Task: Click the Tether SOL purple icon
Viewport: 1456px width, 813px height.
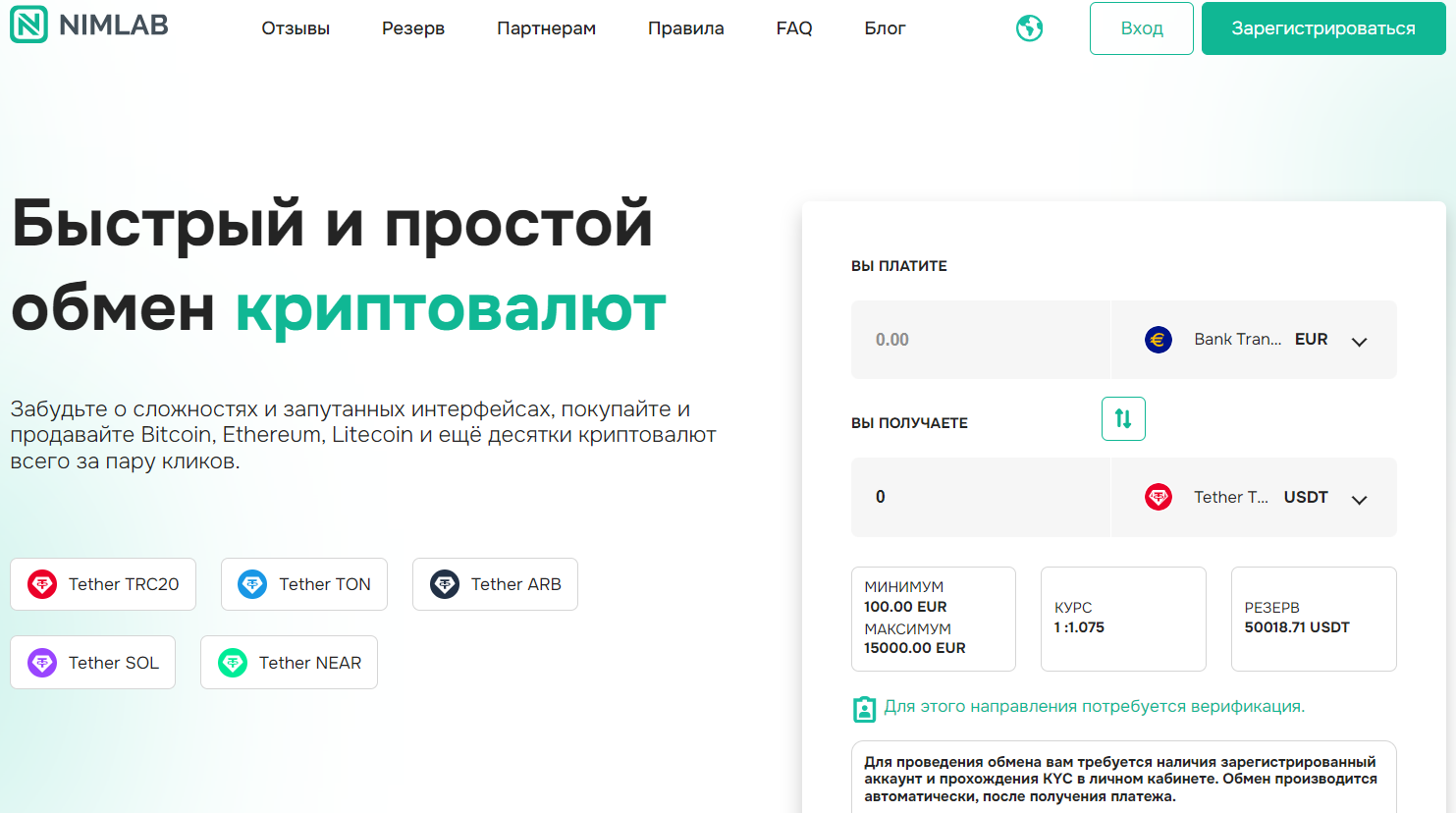Action: point(40,662)
